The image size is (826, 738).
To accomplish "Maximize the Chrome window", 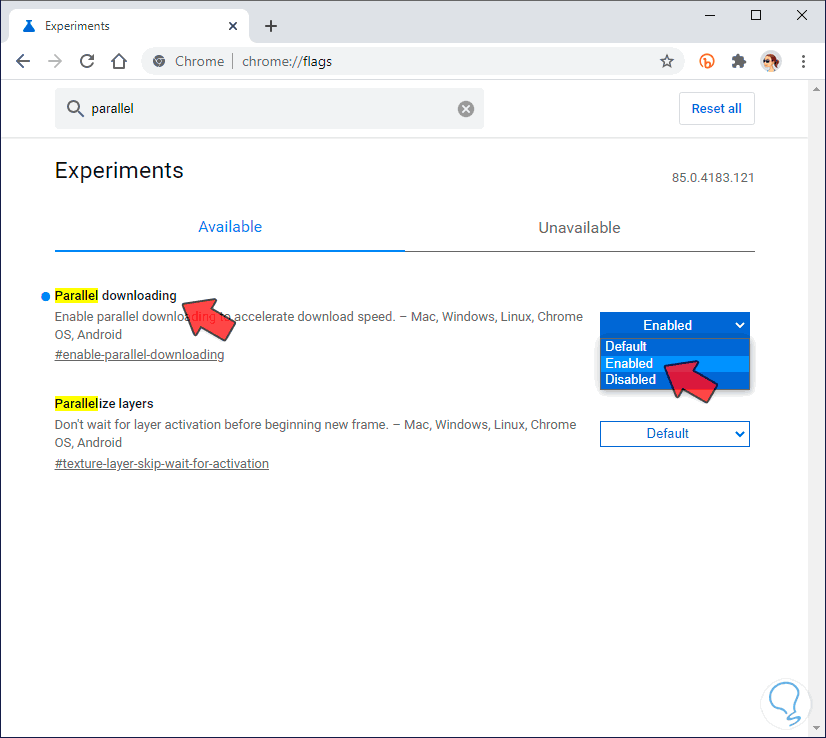I will [x=755, y=15].
